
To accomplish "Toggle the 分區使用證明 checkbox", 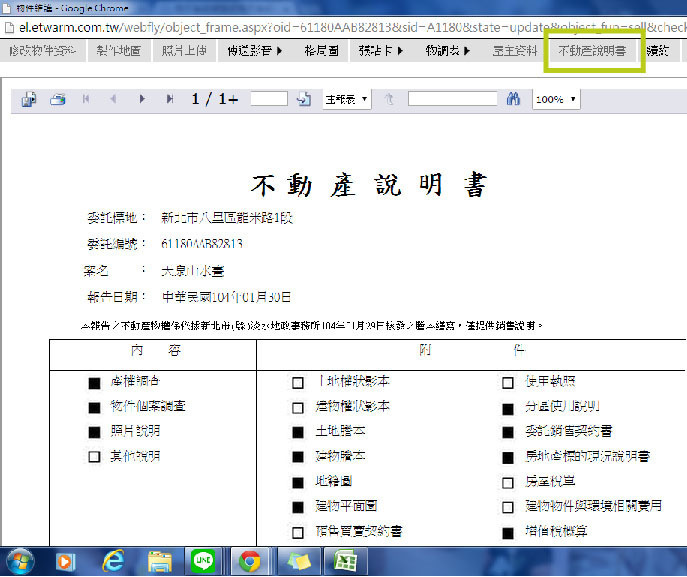I will click(x=508, y=409).
